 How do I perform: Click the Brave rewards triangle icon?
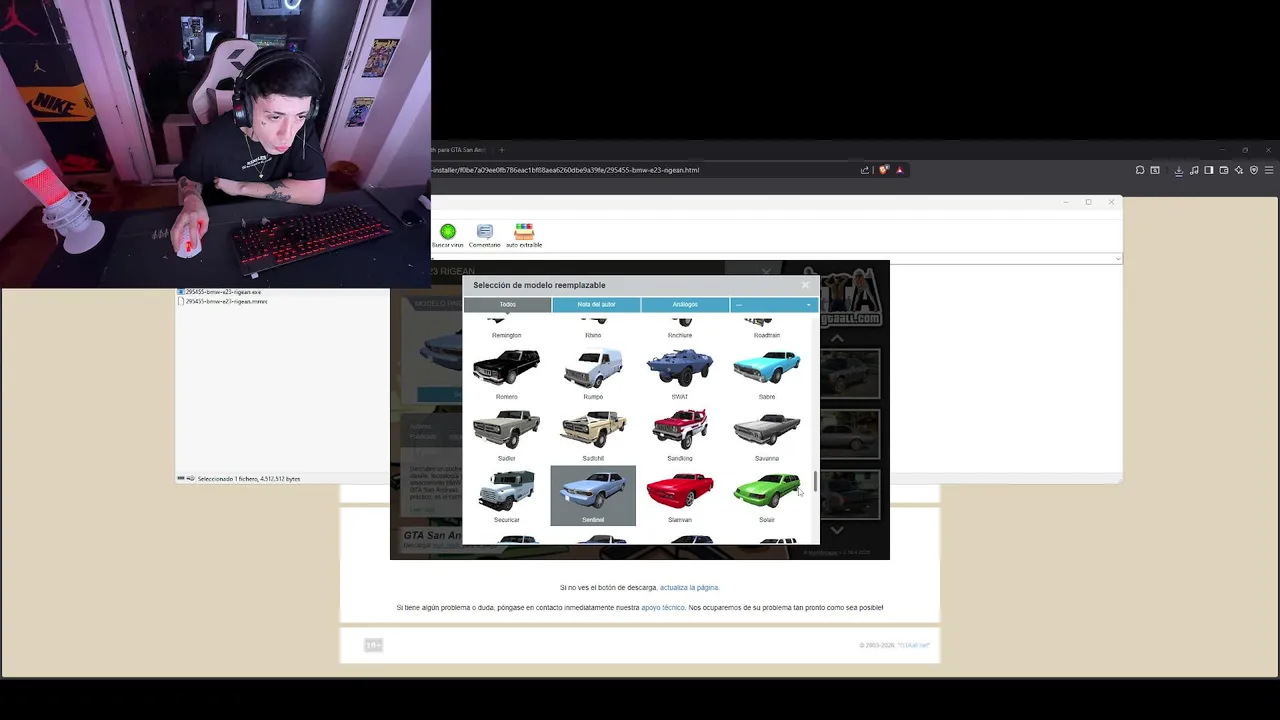tap(899, 170)
